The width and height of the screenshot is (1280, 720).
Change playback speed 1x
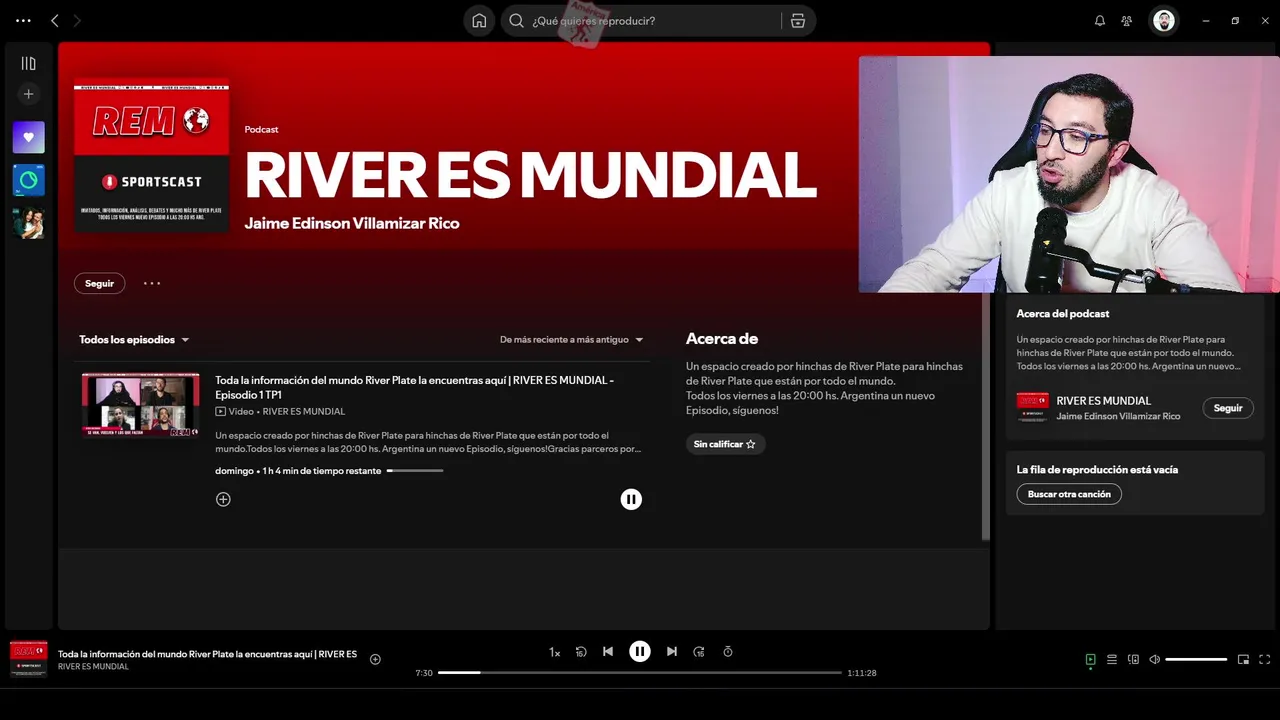click(x=554, y=652)
